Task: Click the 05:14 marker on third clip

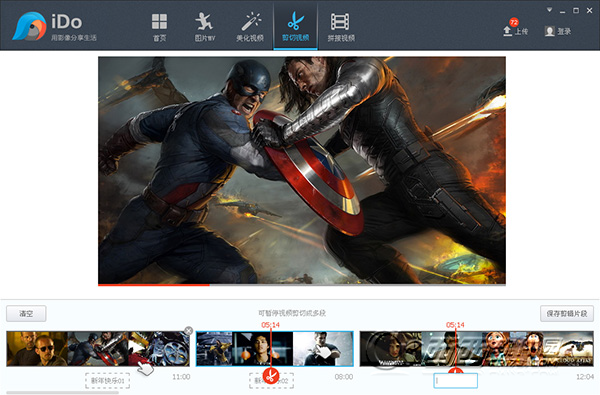Action: pyautogui.click(x=455, y=325)
